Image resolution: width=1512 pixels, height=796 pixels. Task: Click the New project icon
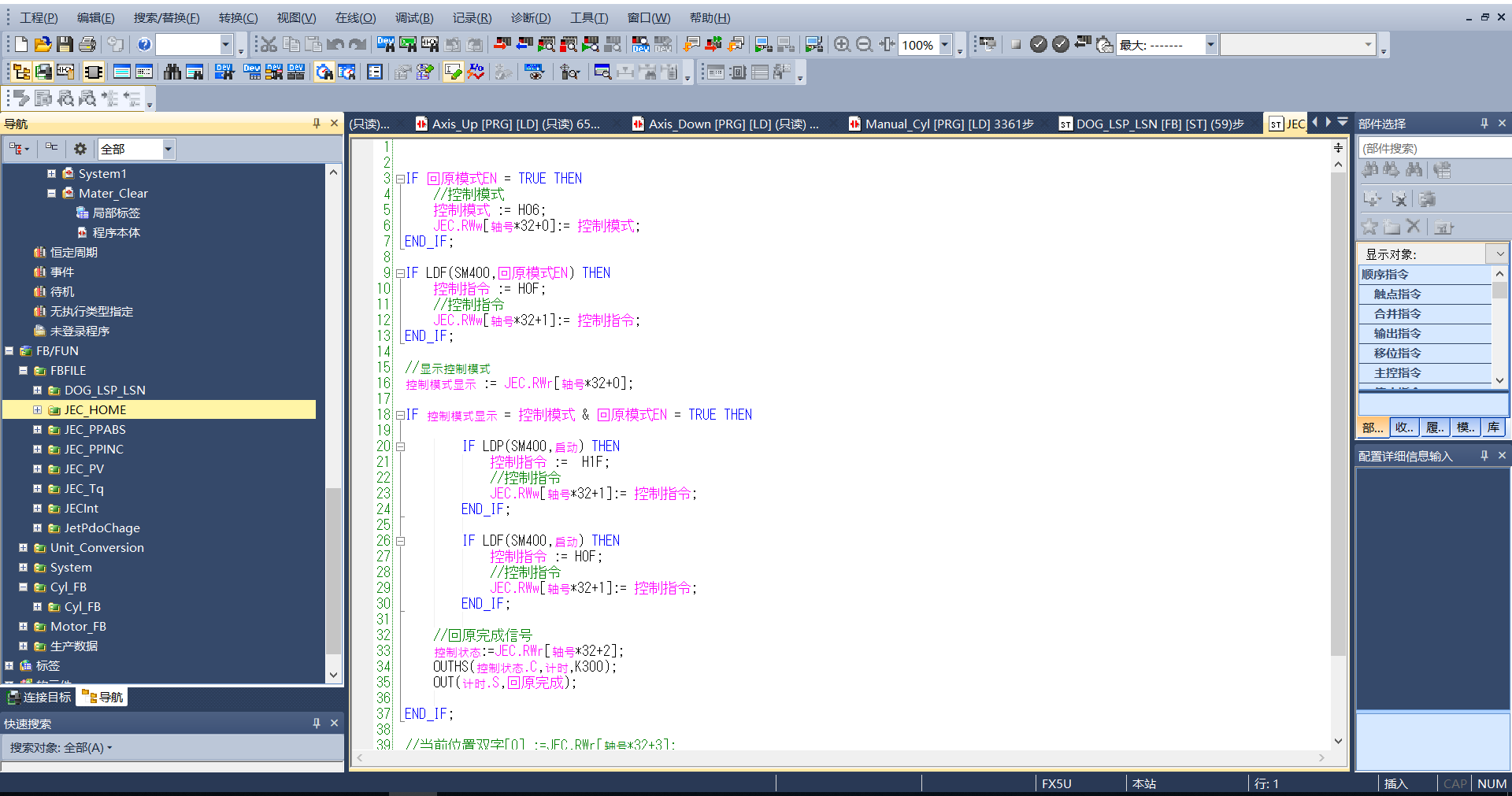[21, 45]
